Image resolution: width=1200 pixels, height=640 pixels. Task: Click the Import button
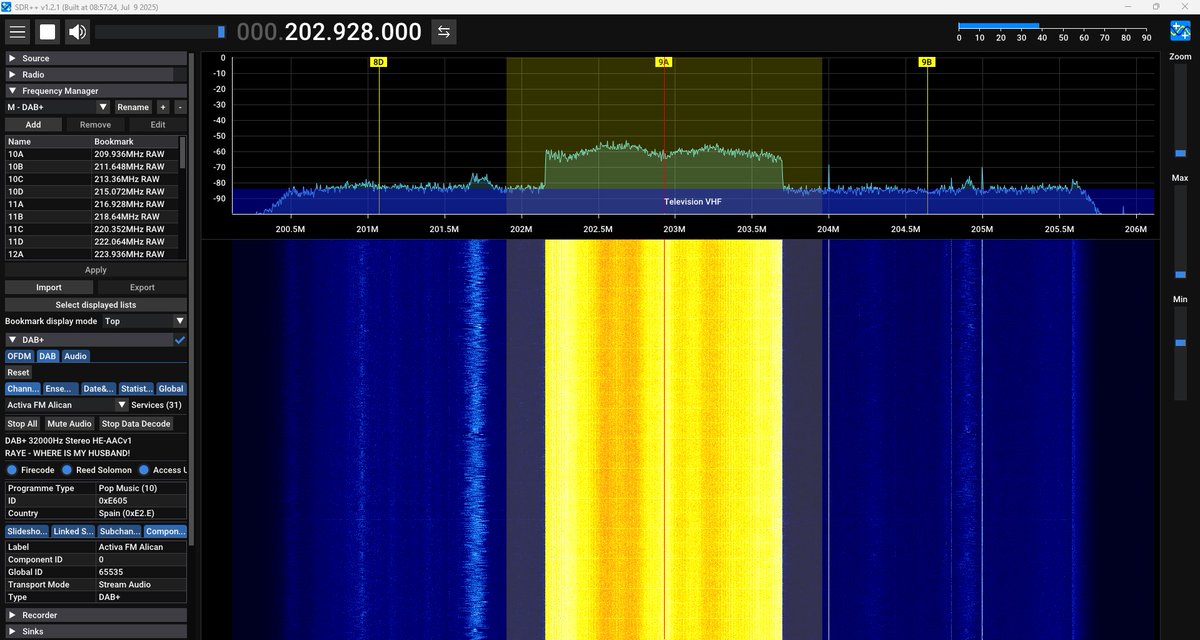(x=49, y=287)
